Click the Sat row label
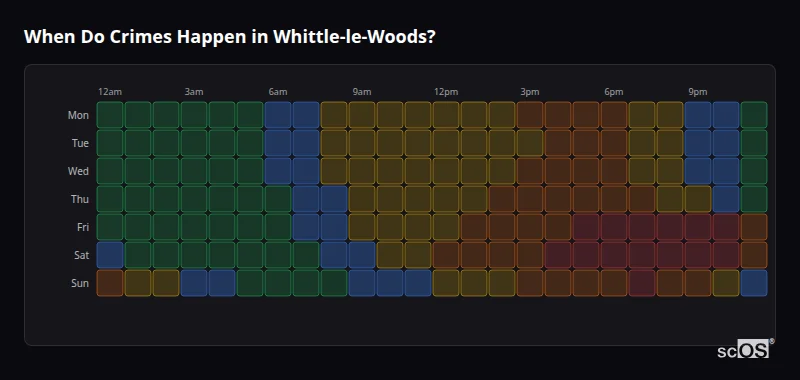800x380 pixels. (81, 255)
